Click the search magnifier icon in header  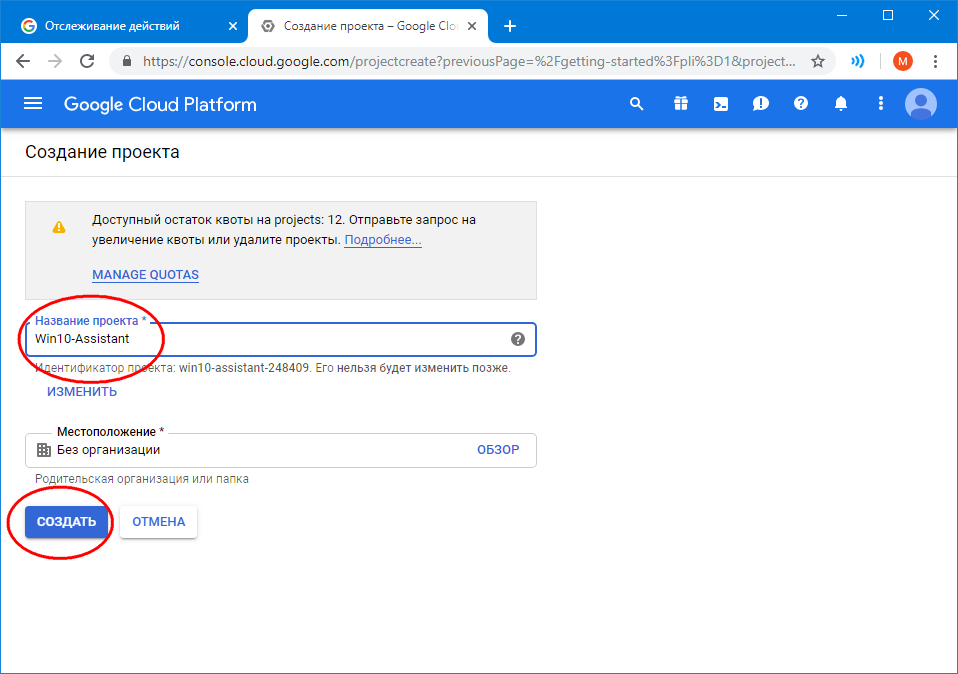point(637,104)
